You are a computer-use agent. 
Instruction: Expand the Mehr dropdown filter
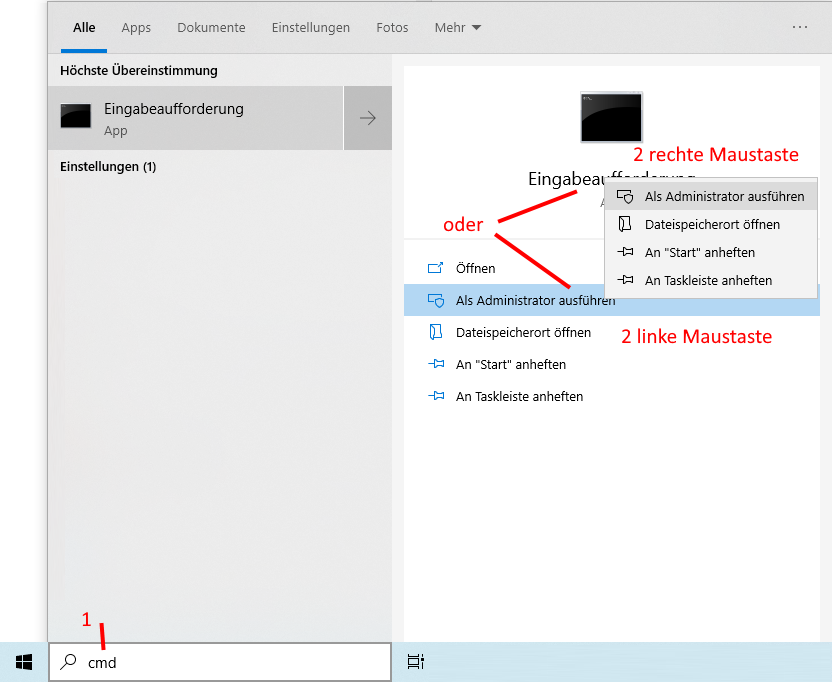457,28
